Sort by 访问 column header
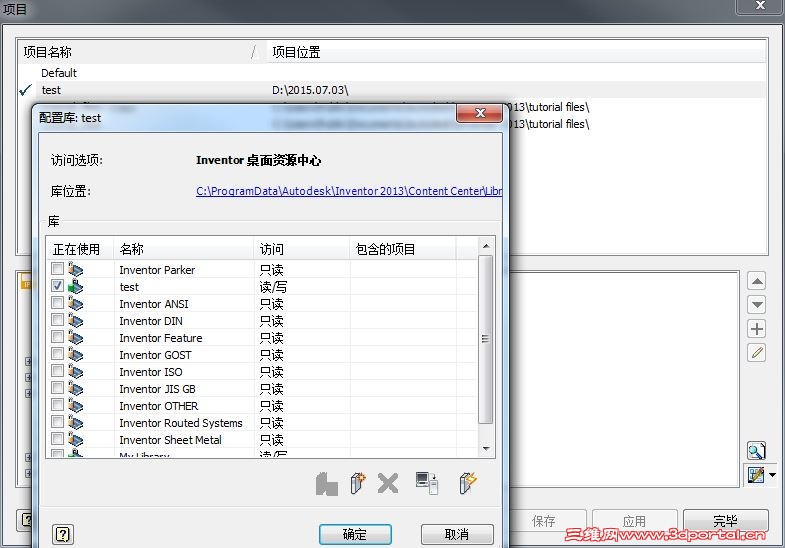785x548 pixels. pyautogui.click(x=302, y=249)
